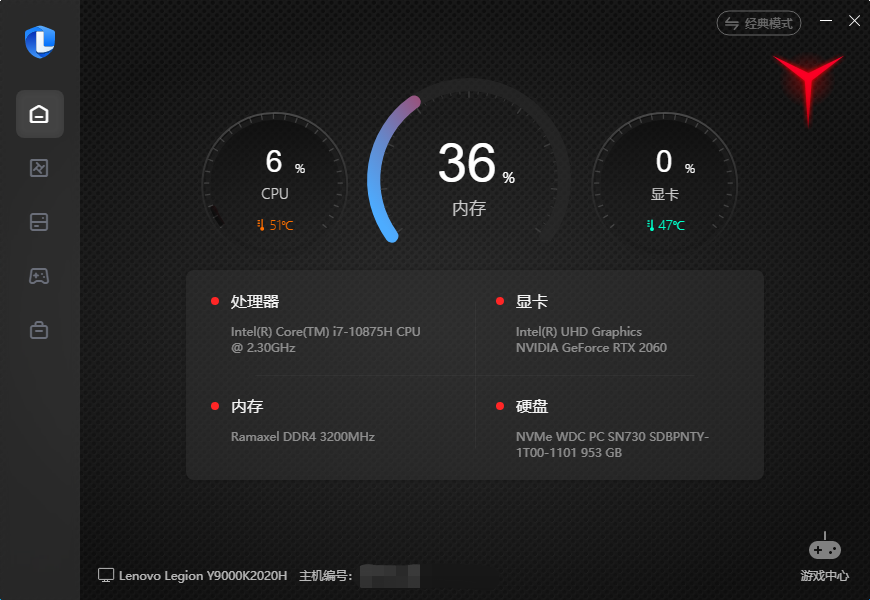Screen dimensions: 870x600
Task: Select the 显卡 GPU usage gauge
Action: tap(665, 178)
